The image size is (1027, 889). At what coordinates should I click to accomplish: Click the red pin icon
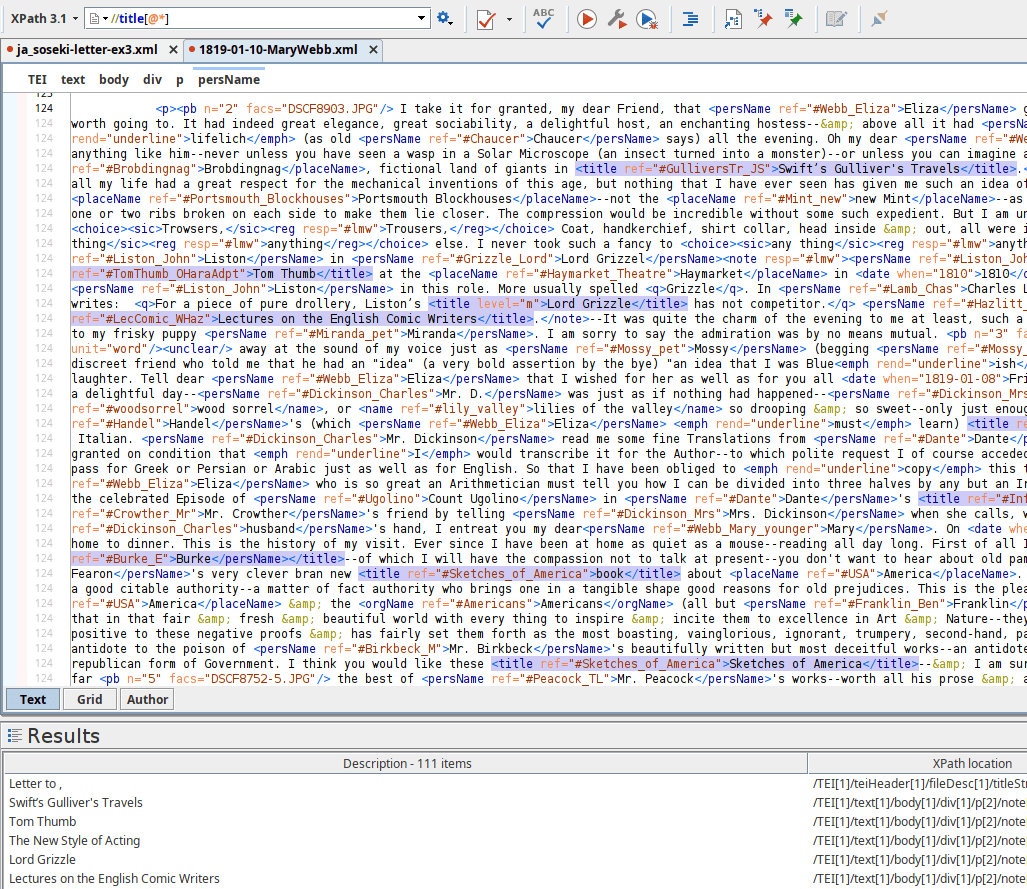tap(763, 18)
